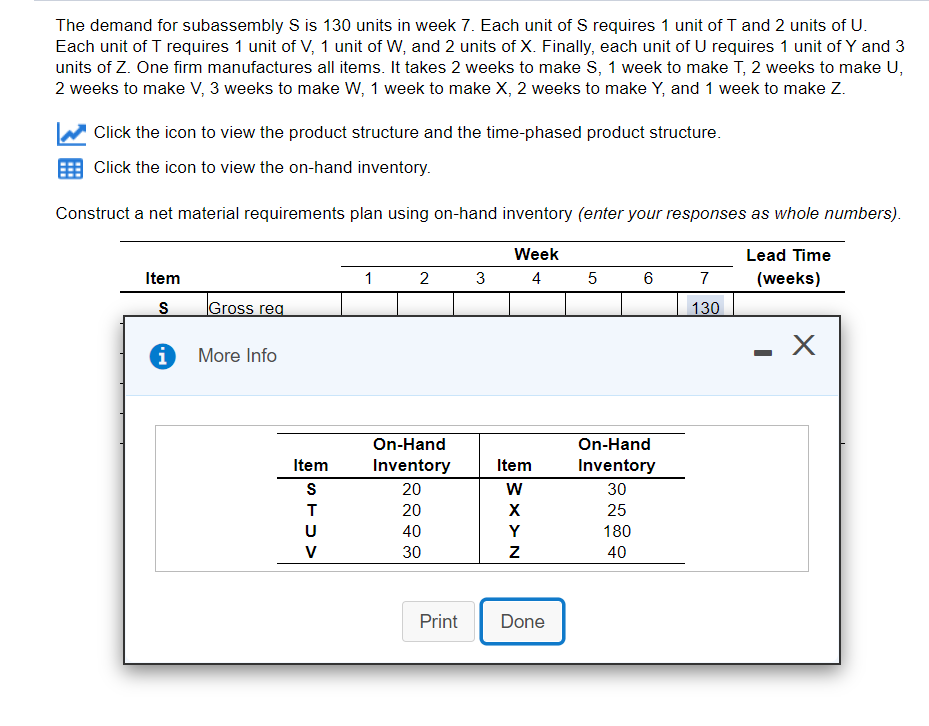Click item W inventory value 30
Viewport: 929px width, 726px height.
click(616, 489)
